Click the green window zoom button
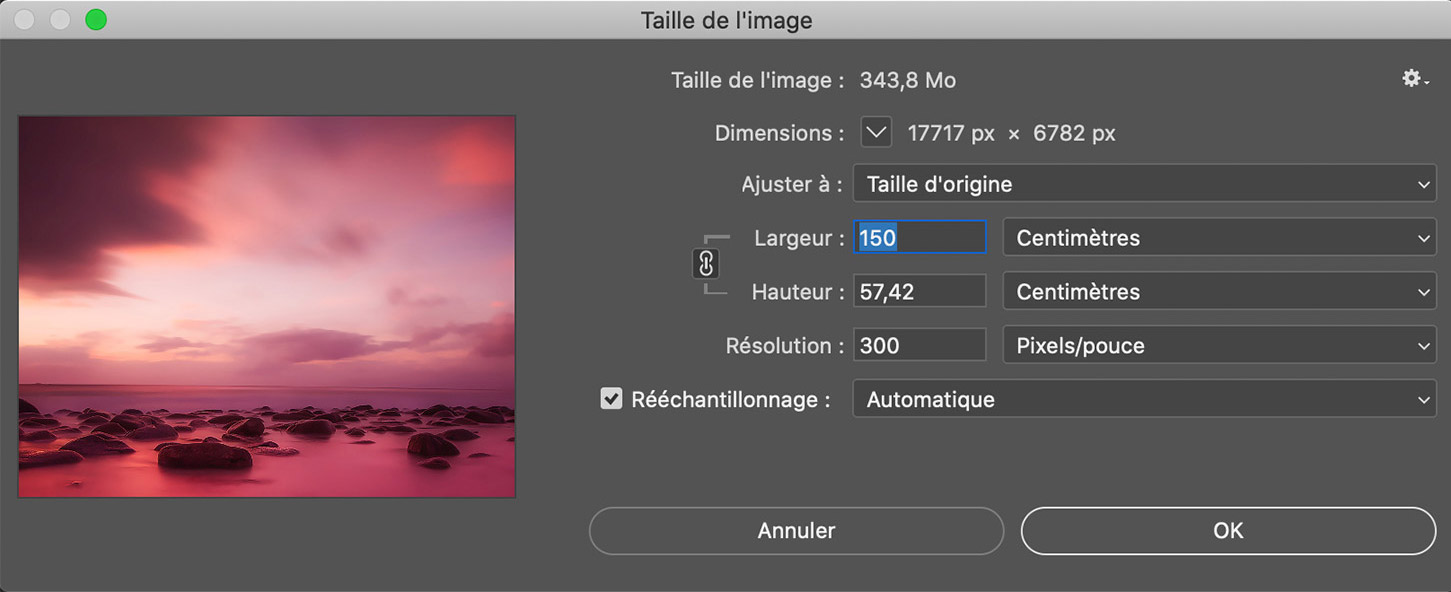 pos(96,19)
